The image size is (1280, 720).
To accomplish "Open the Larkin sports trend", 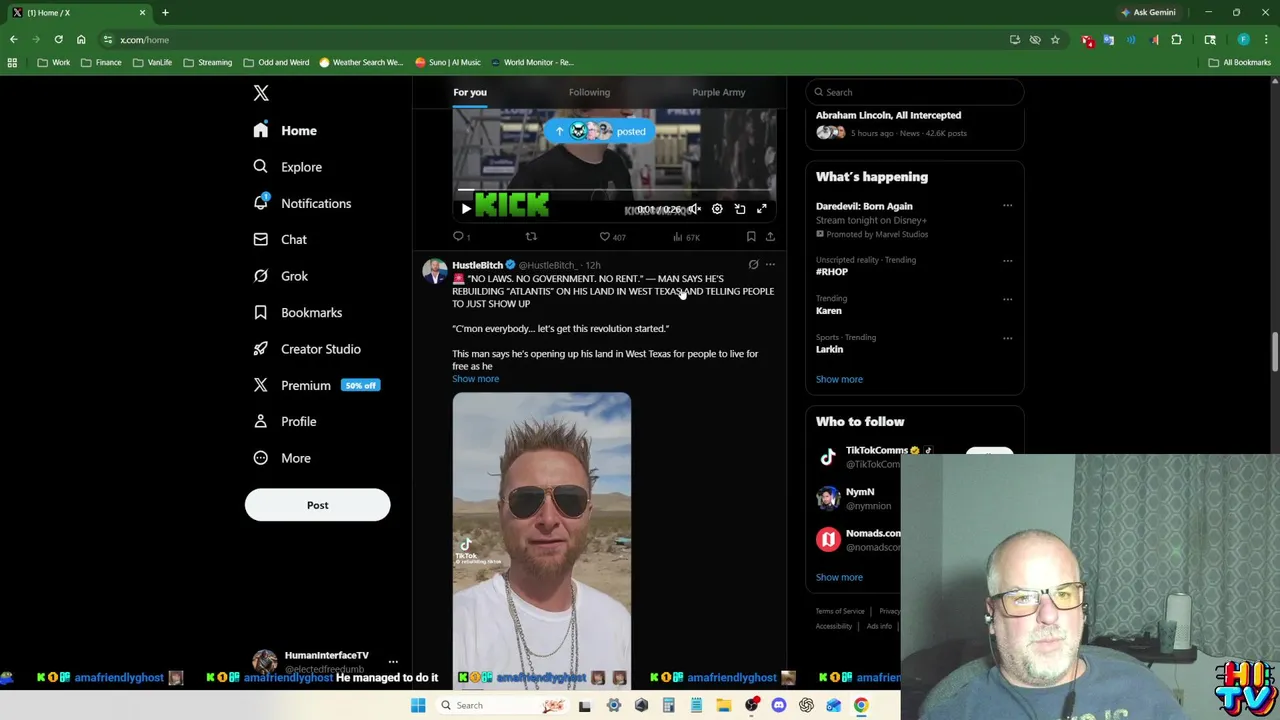I will click(x=829, y=349).
